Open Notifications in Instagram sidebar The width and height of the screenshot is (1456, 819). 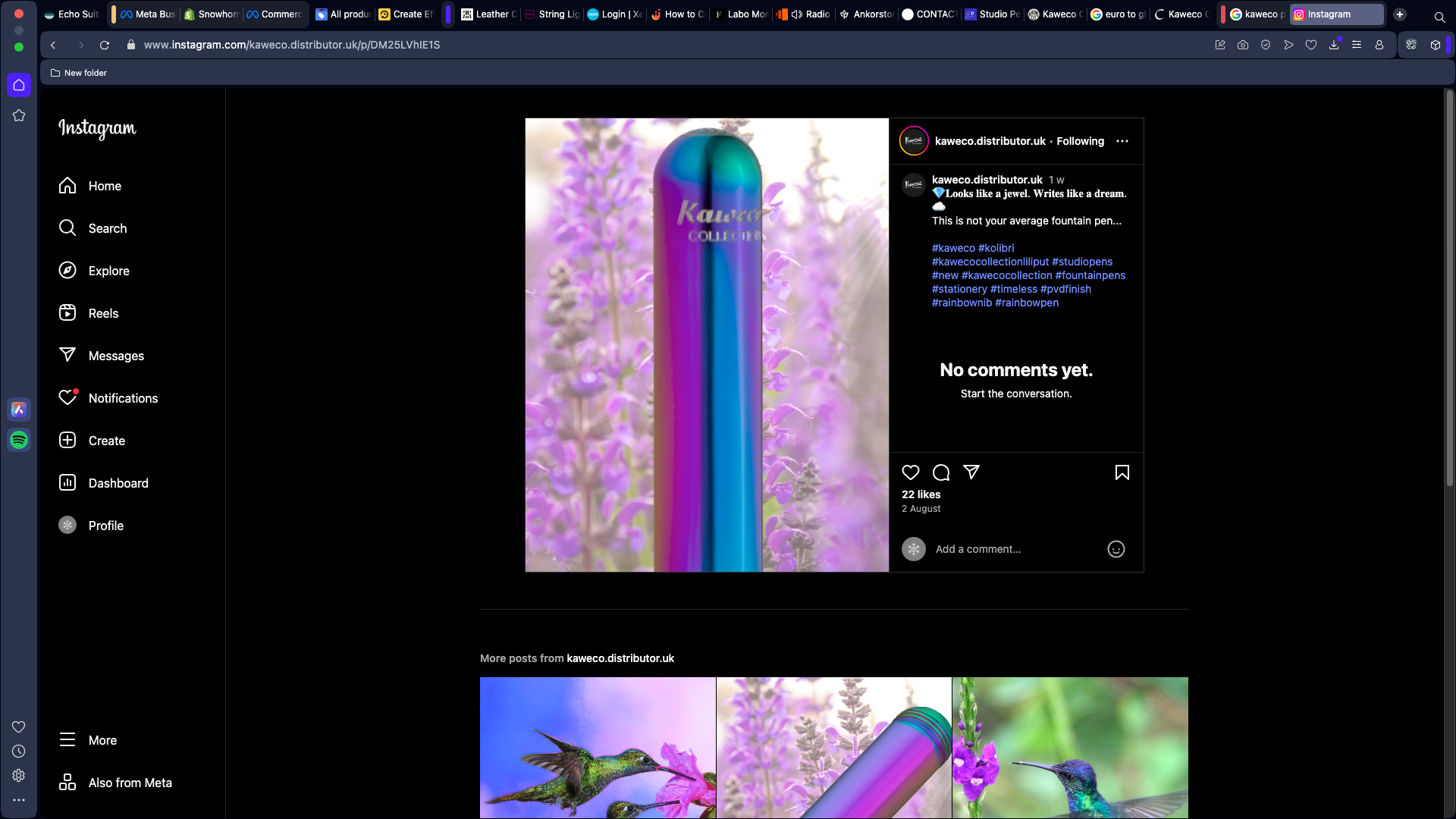point(108,398)
